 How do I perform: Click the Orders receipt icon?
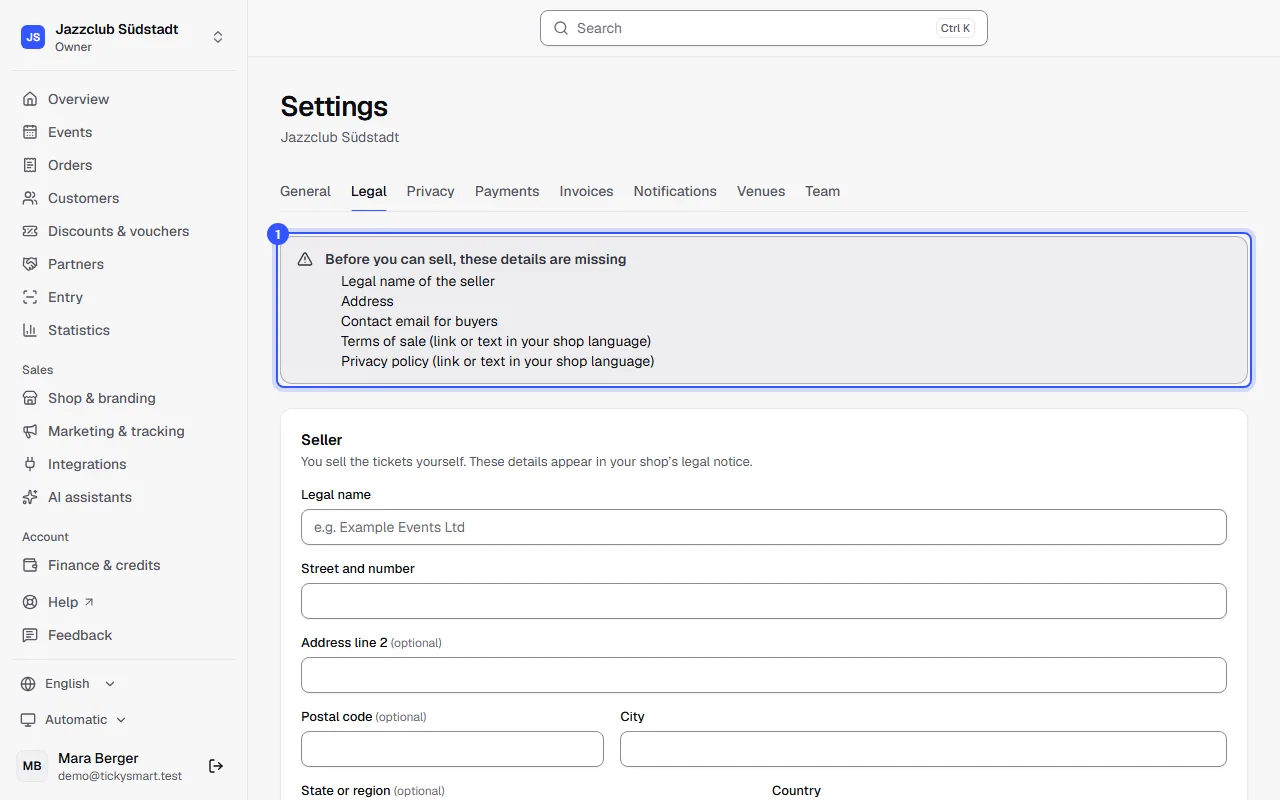click(30, 165)
